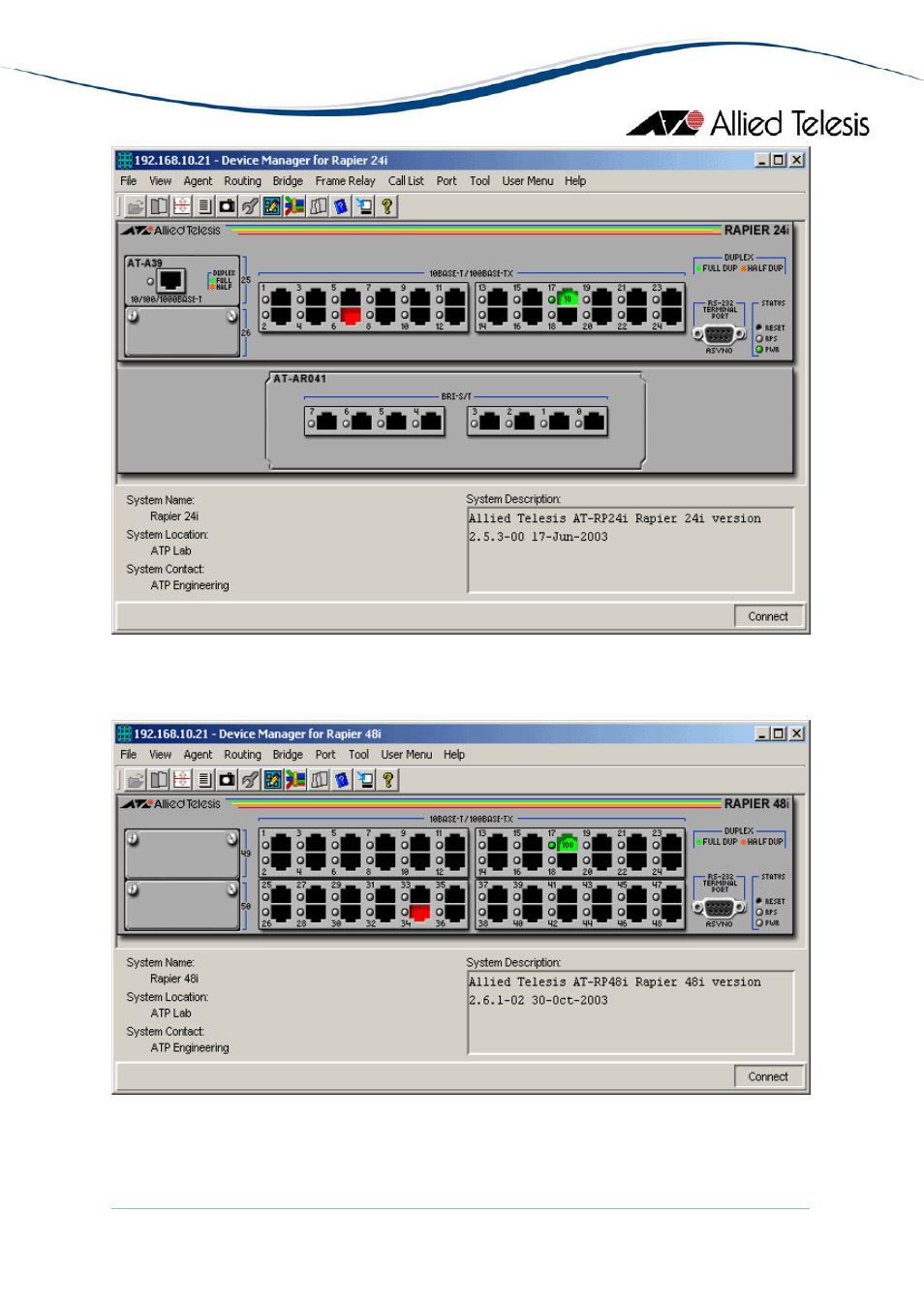
Task: Click 'ATP Lab' location in Rapier 48i window
Action: (171, 1013)
